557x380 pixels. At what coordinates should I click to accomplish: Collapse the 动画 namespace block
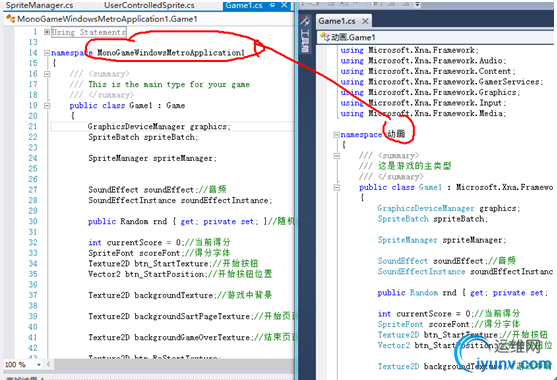336,135
